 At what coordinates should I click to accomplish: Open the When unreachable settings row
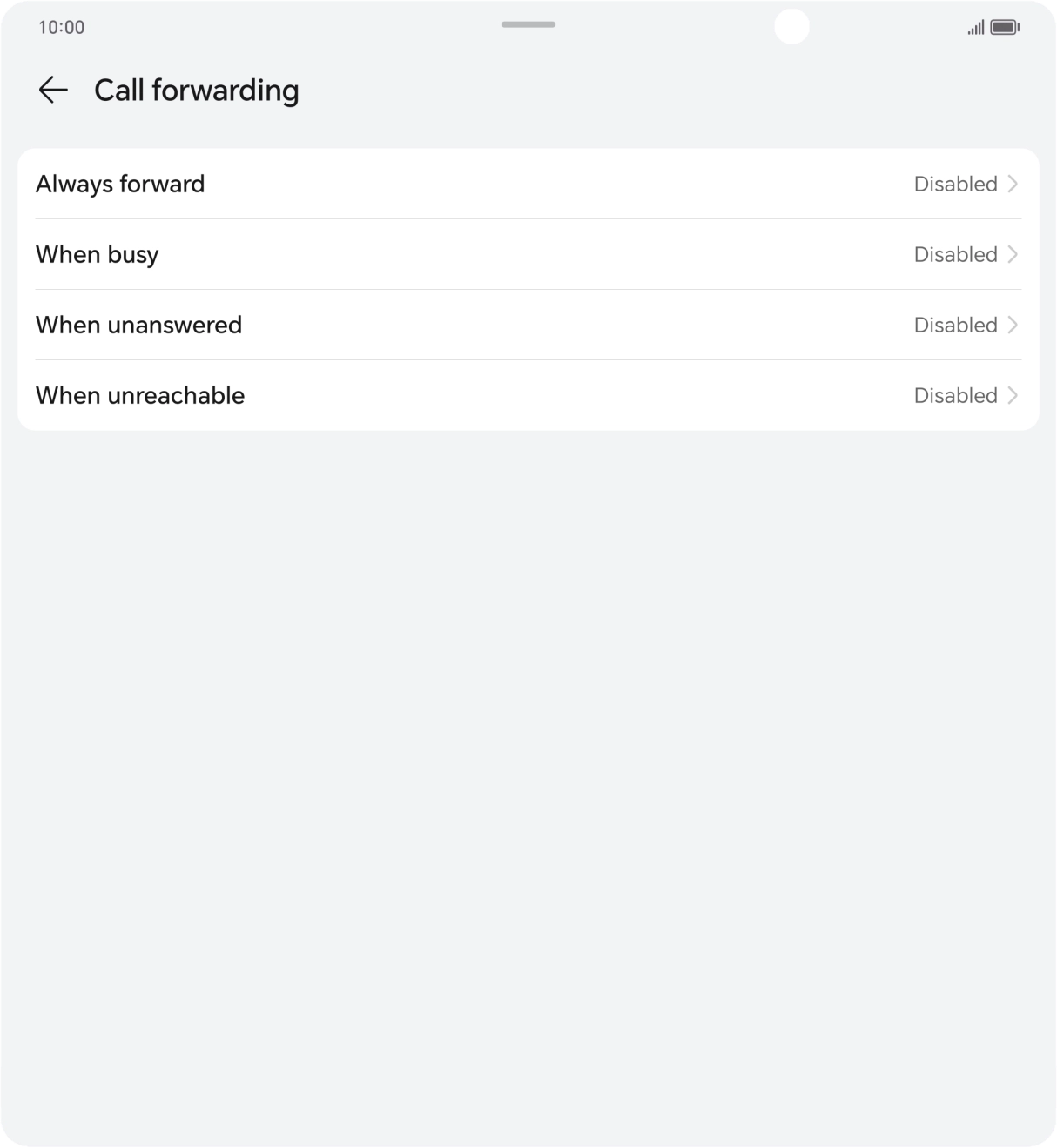pos(528,395)
